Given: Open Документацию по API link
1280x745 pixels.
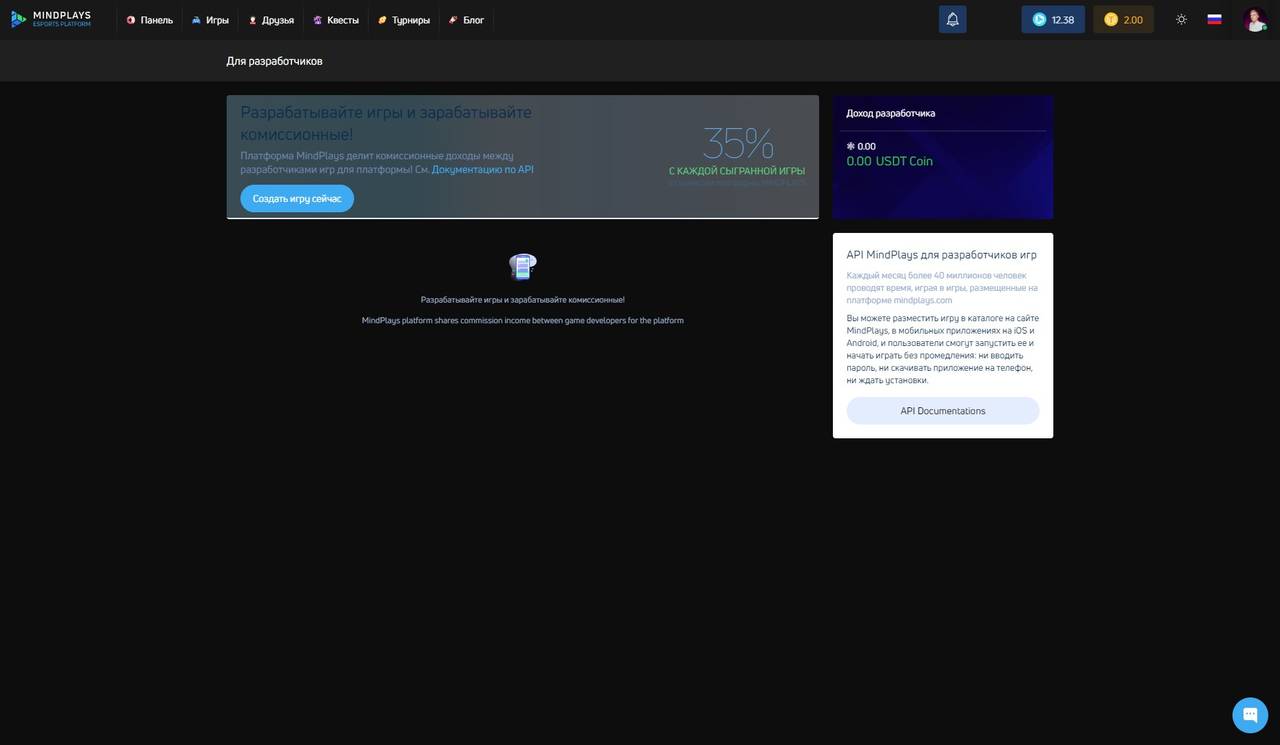Looking at the screenshot, I should [482, 170].
